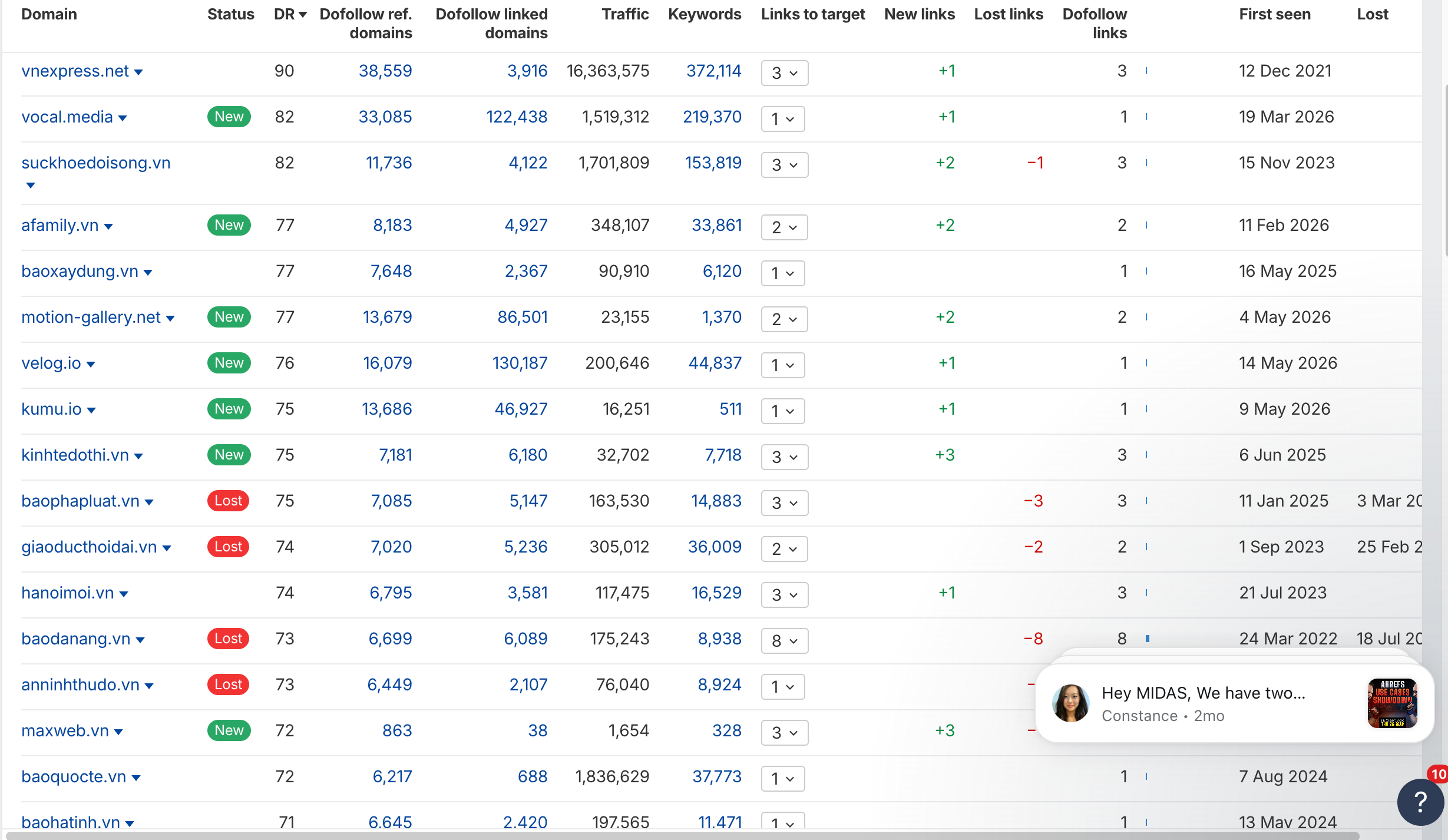Viewport: 1448px width, 840px height.
Task: Click velog.io dofollow linked domains 130,187
Action: 520,363
